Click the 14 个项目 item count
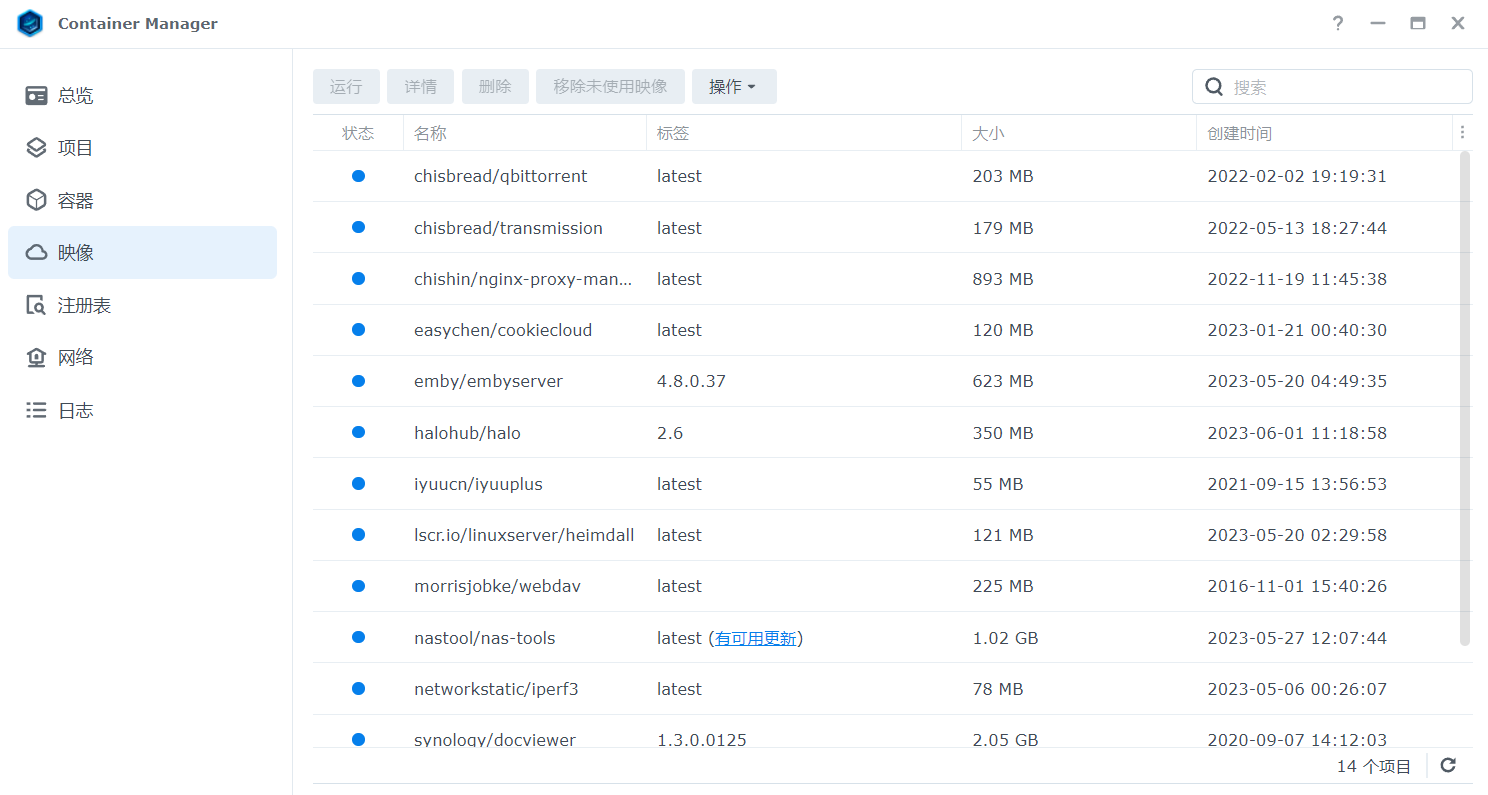Viewport: 1488px width, 795px height. pyautogui.click(x=1374, y=767)
